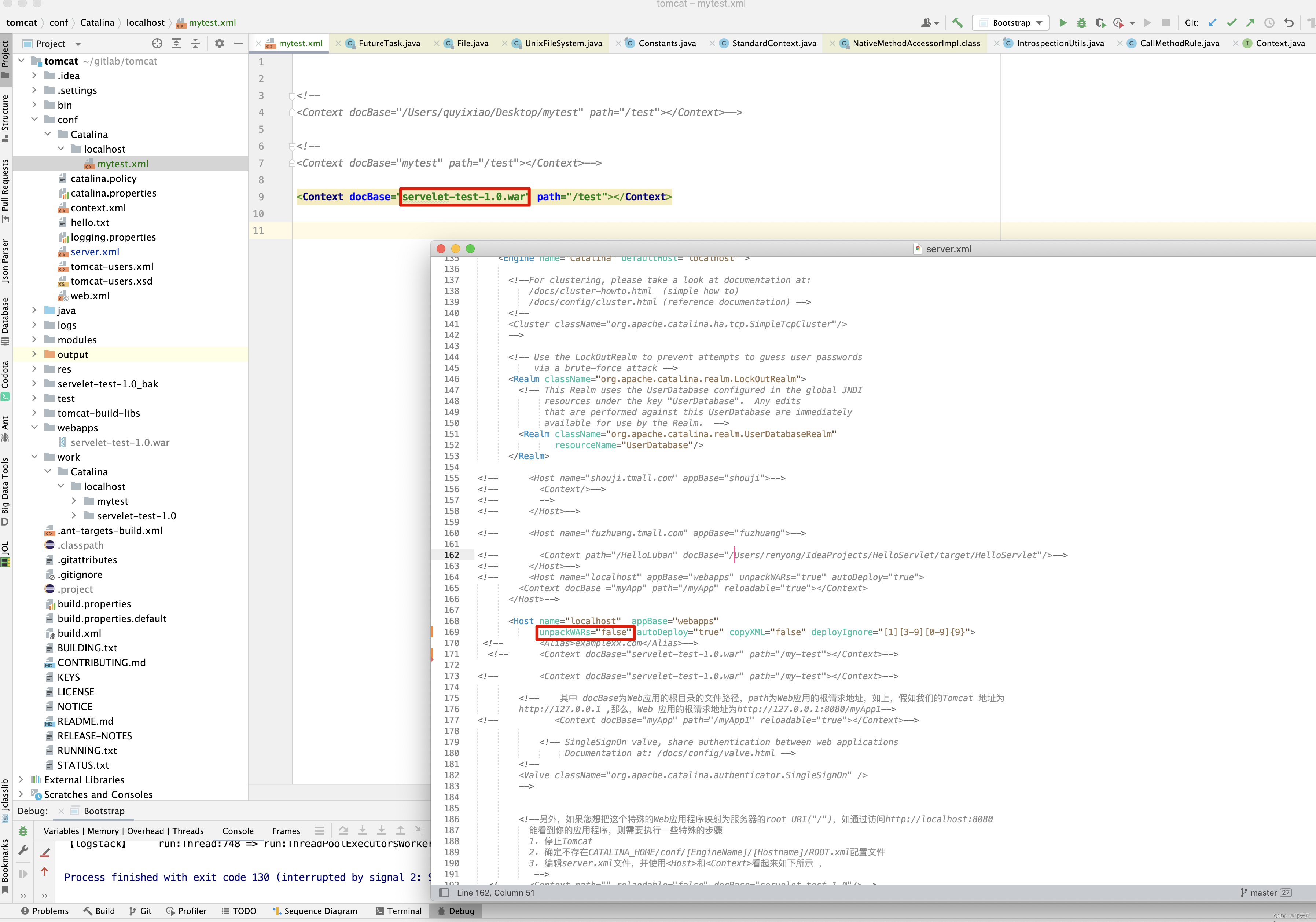Click the step out up-arrow in debugger toolbar
The image size is (1316, 922).
coord(401,830)
